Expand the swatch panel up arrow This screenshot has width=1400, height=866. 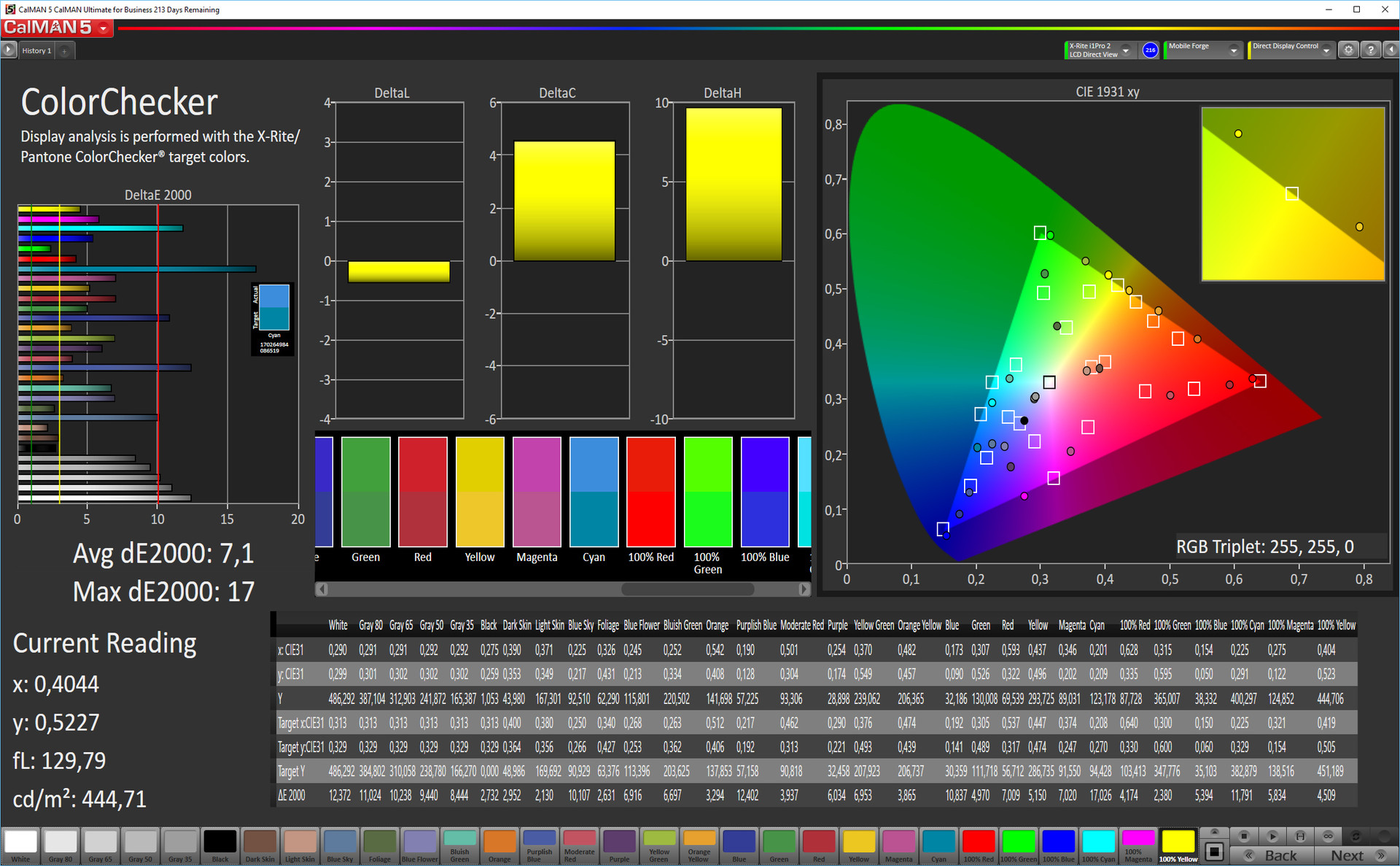click(x=1214, y=832)
